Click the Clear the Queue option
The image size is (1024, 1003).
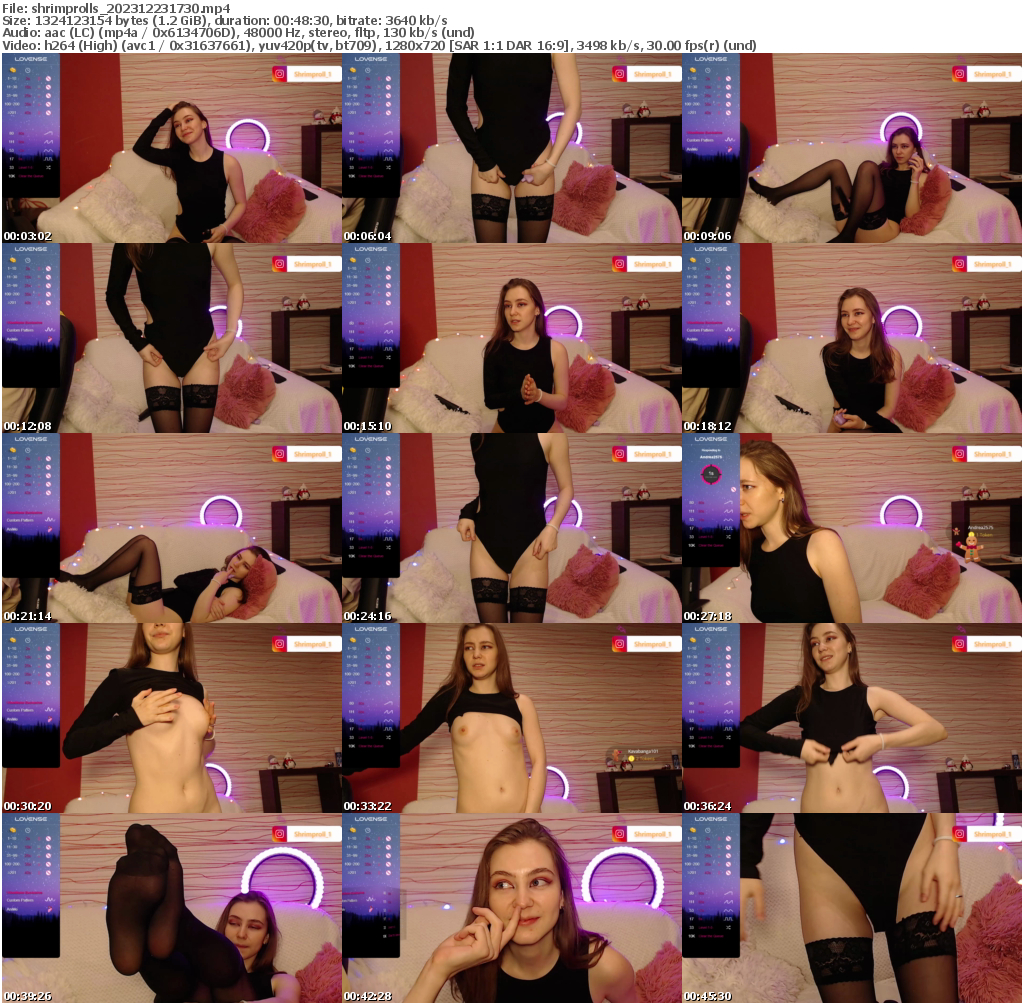tap(33, 175)
